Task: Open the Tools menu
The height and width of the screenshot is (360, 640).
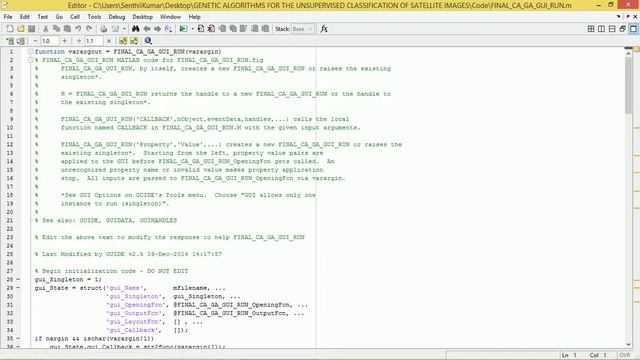Action: coord(94,17)
